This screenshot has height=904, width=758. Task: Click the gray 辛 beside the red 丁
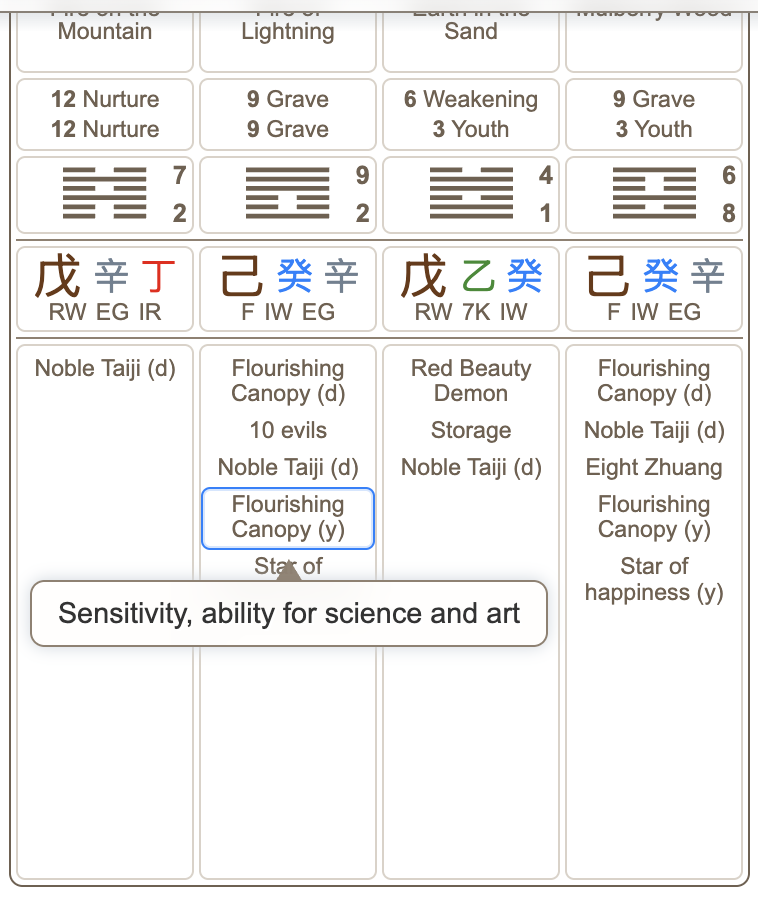click(x=111, y=276)
